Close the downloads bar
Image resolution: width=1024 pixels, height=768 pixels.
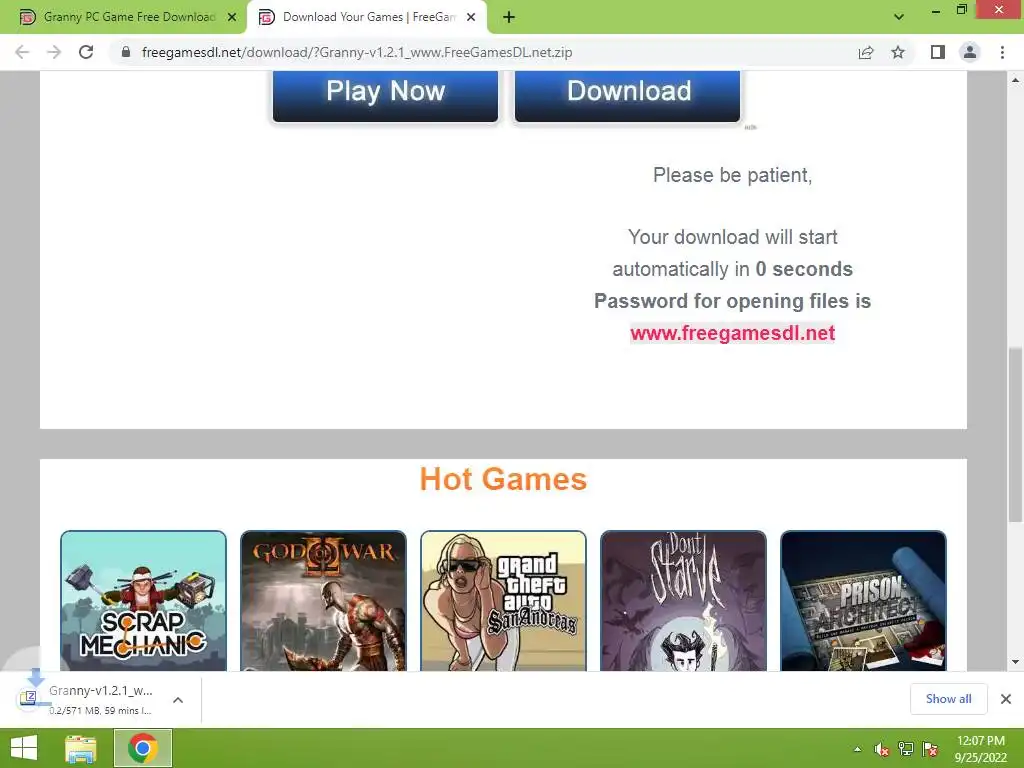tap(1006, 699)
